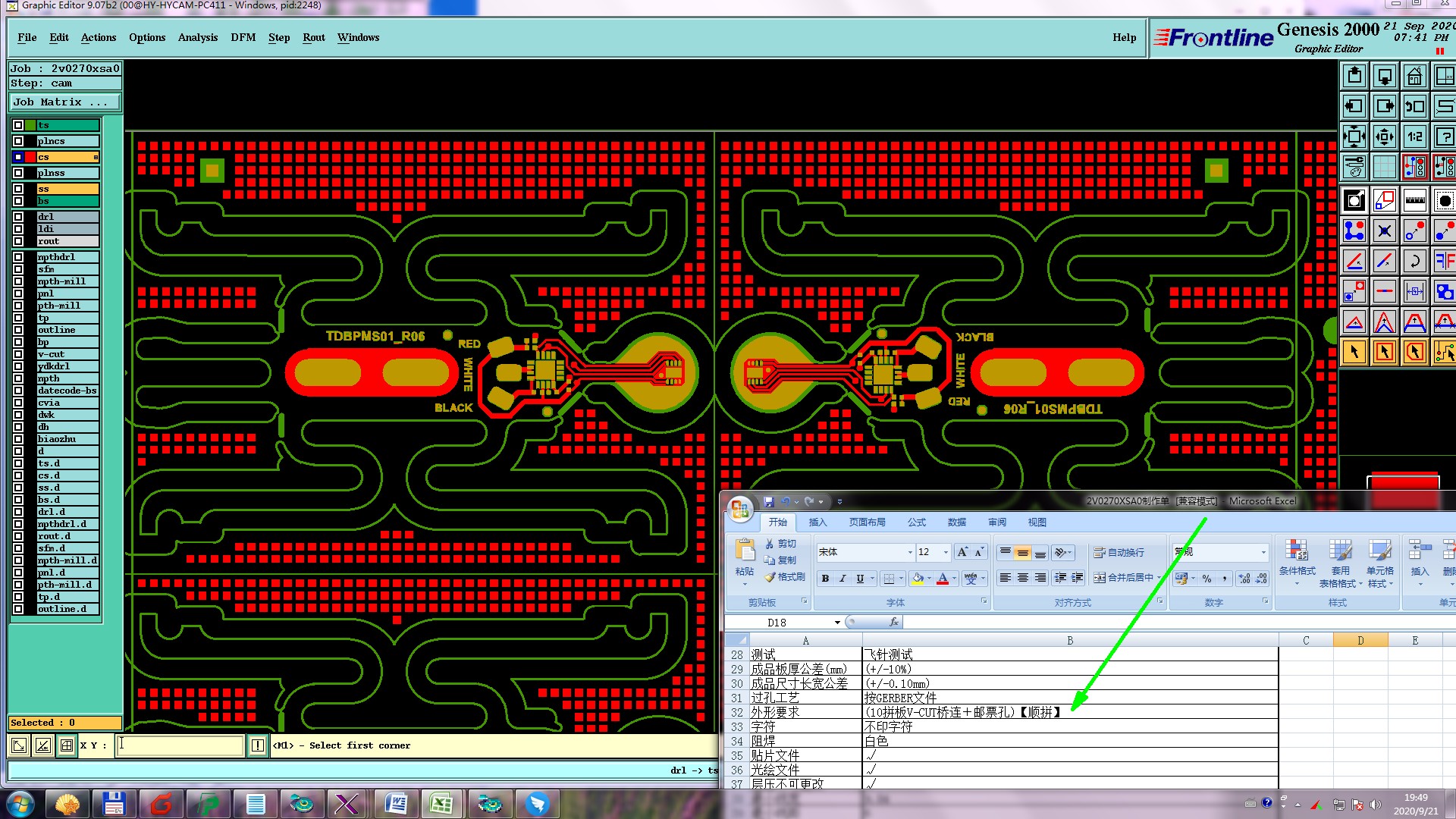Image resolution: width=1456 pixels, height=819 pixels.
Task: Click the Excel fill color bucket icon
Action: point(918,579)
